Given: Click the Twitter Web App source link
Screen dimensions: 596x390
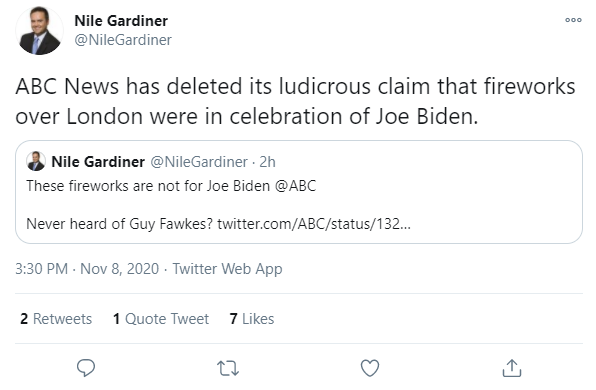Looking at the screenshot, I should [x=227, y=269].
